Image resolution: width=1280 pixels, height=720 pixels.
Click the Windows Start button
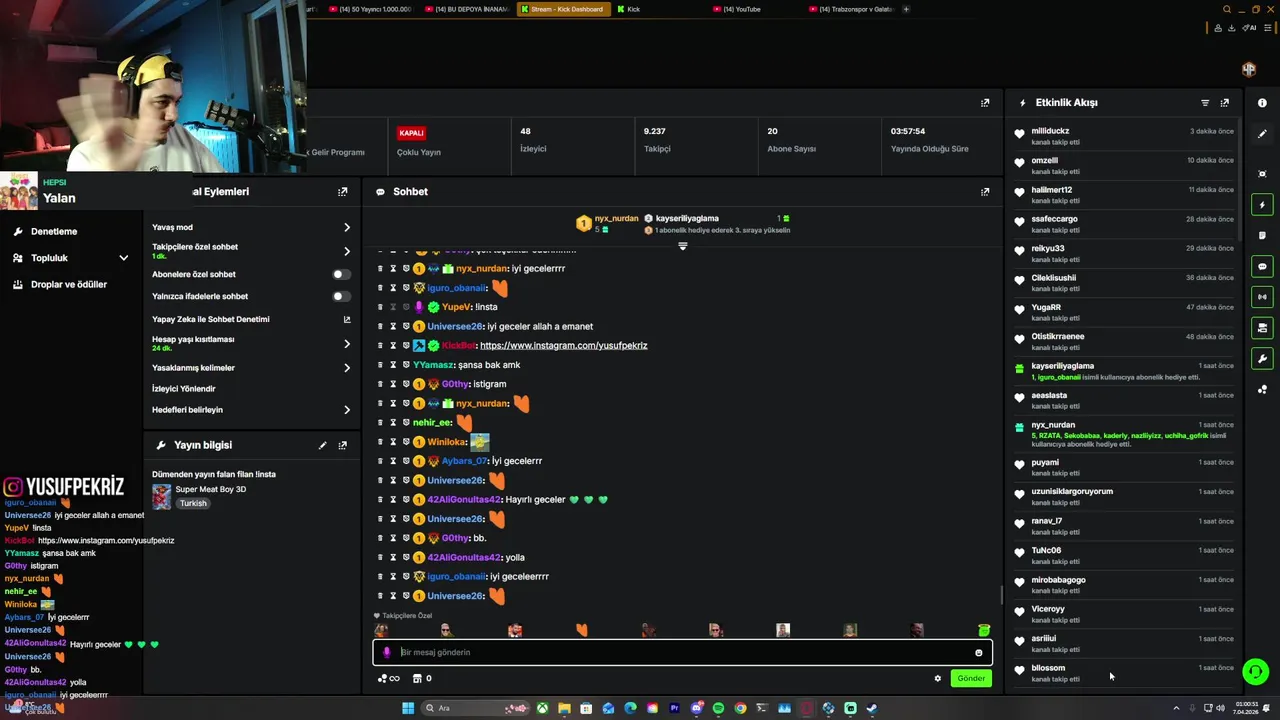tap(408, 708)
